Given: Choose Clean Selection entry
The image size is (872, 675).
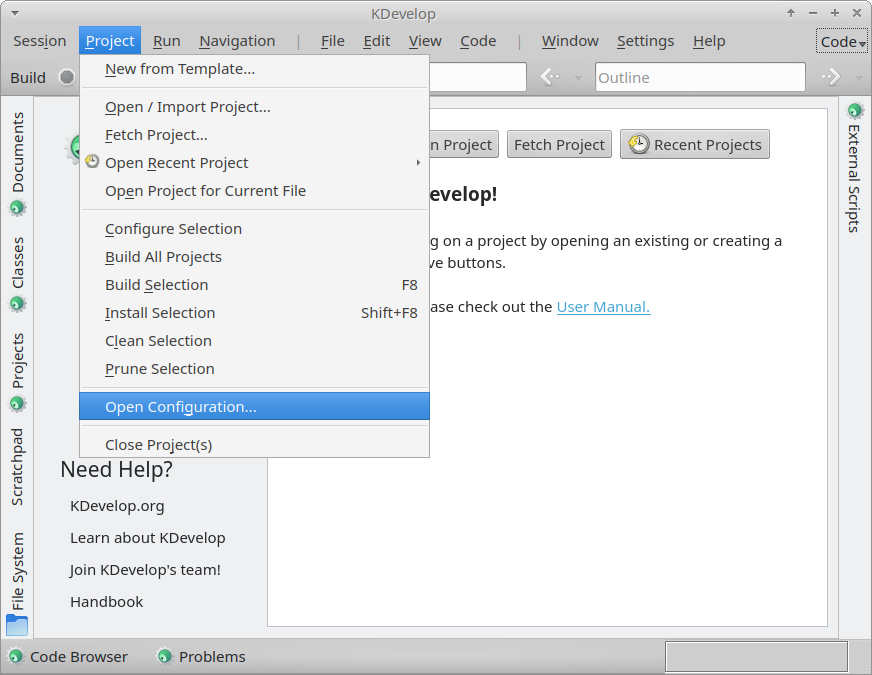Looking at the screenshot, I should (255, 340).
